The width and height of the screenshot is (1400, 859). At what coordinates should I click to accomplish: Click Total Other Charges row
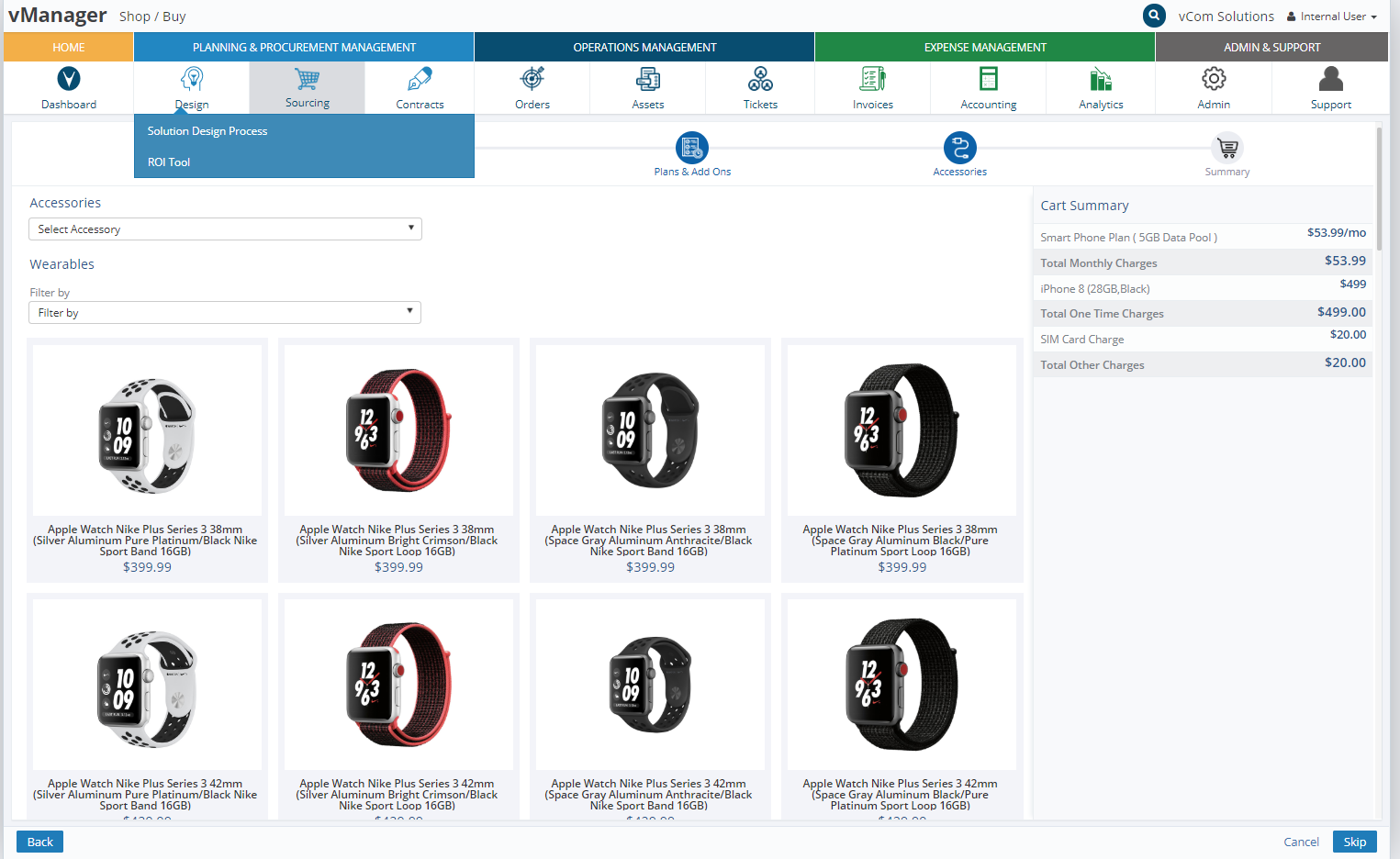[1203, 364]
